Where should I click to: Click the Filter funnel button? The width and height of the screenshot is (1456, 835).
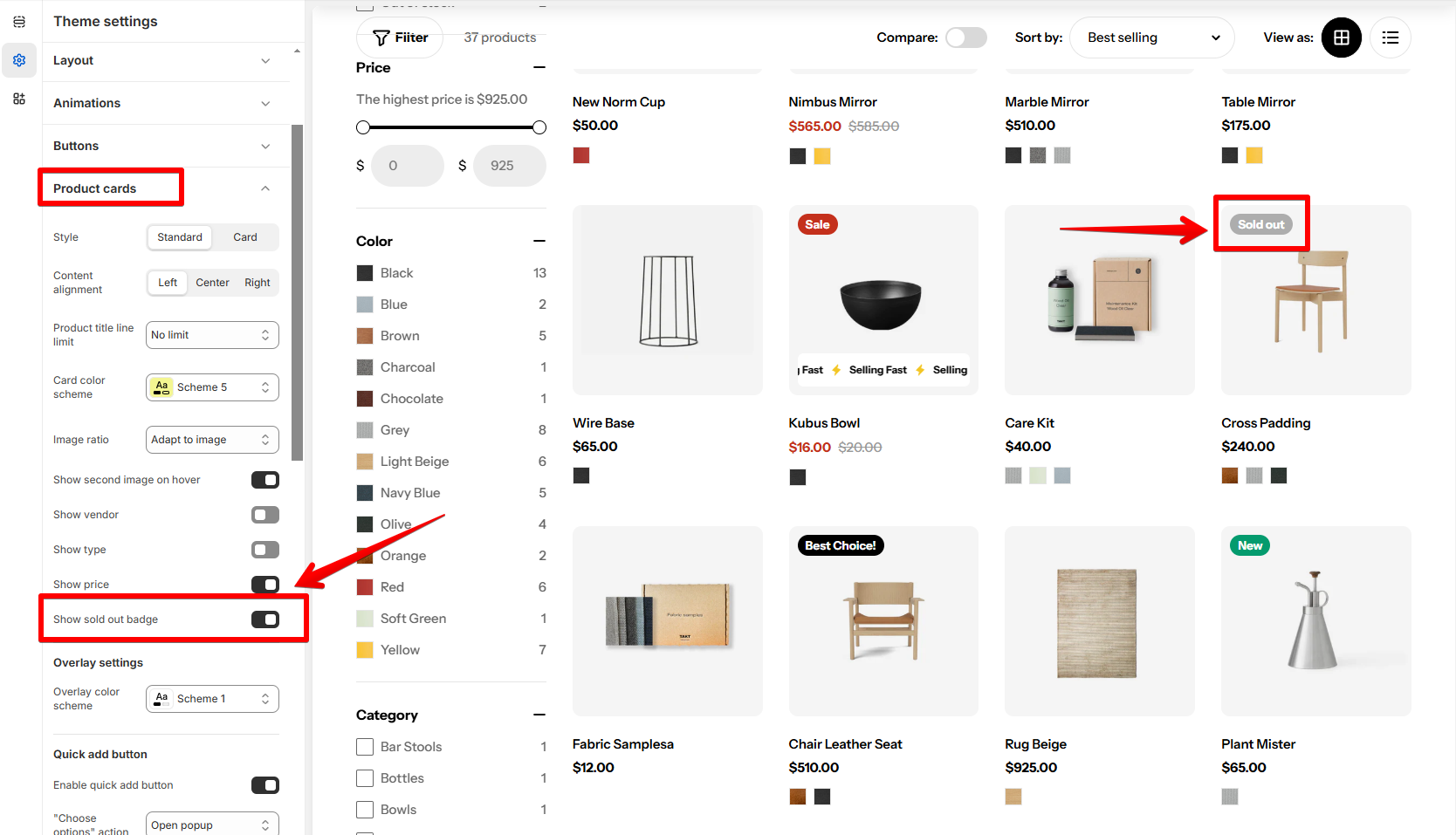pos(401,38)
